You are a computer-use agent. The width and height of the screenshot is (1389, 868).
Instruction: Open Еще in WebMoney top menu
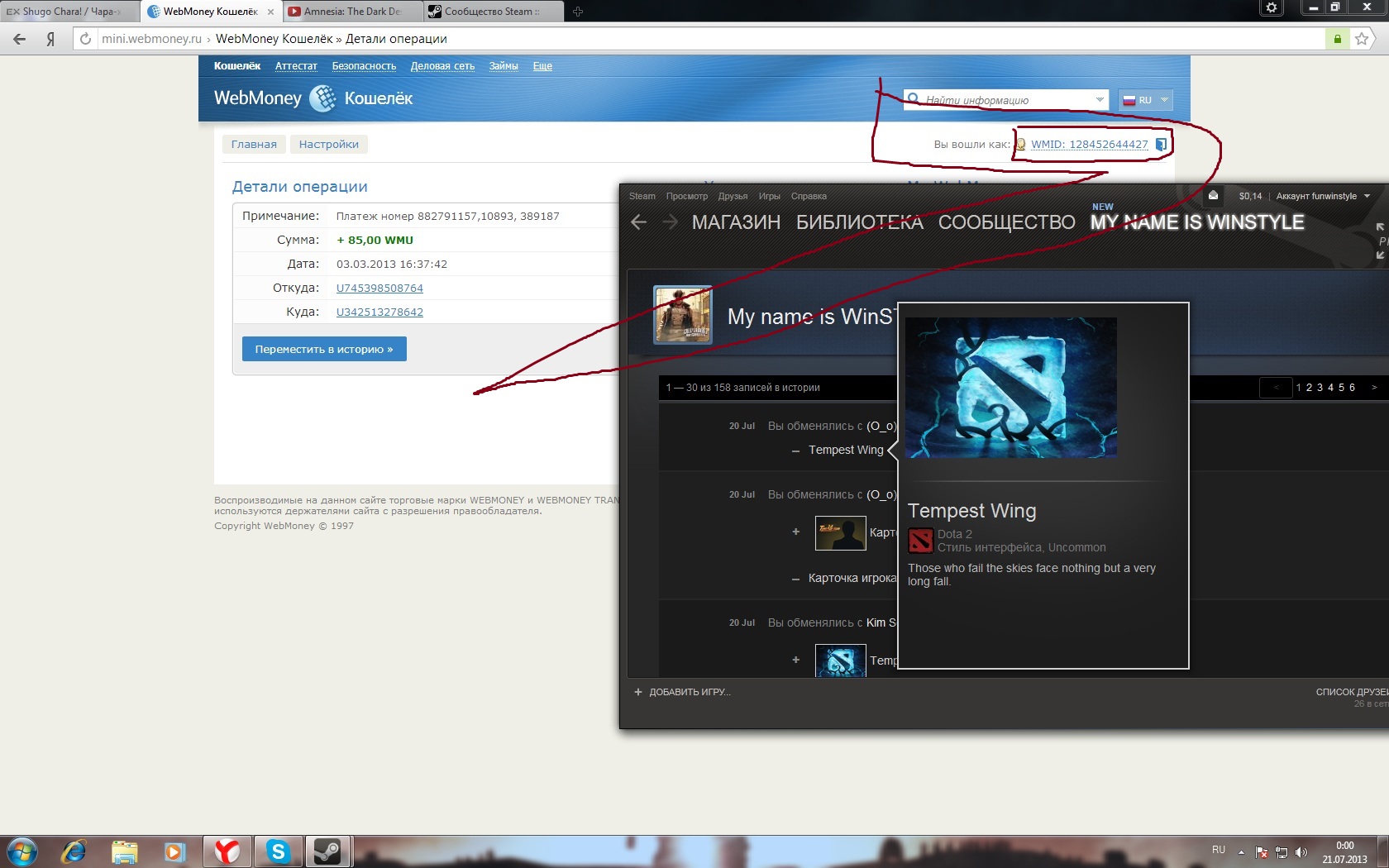pyautogui.click(x=542, y=66)
